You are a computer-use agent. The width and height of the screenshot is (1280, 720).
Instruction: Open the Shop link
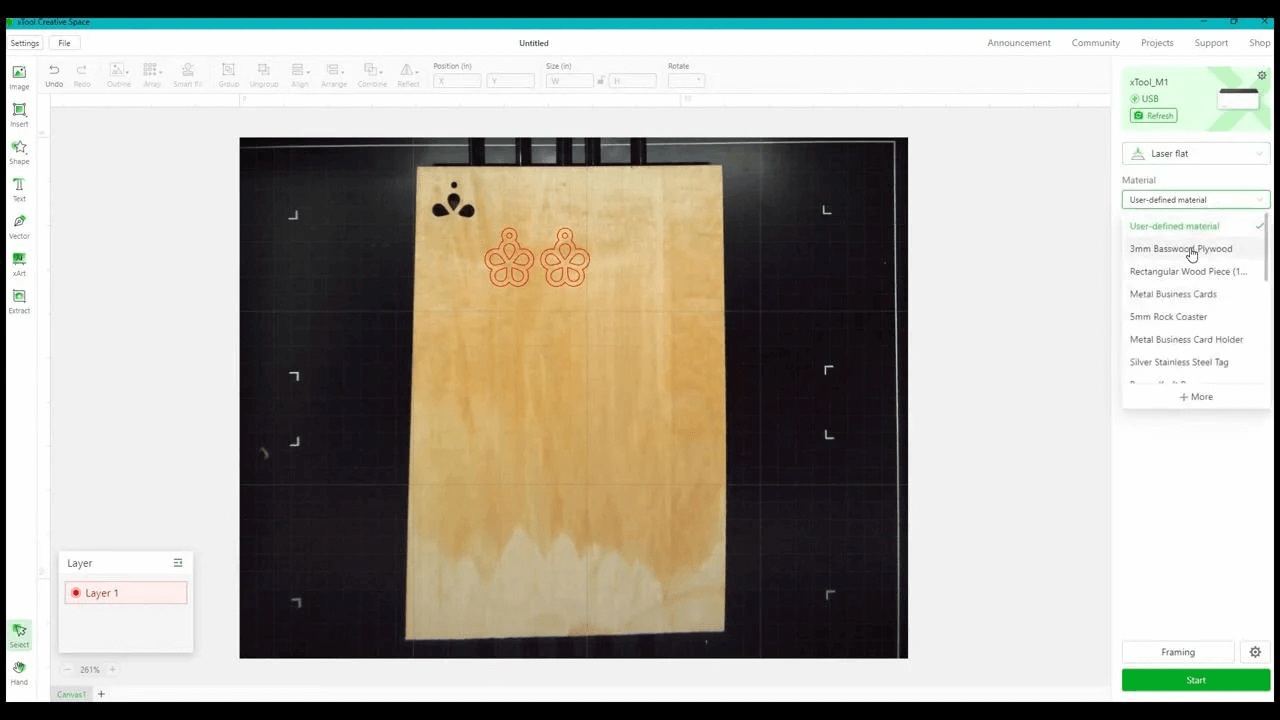point(1259,43)
